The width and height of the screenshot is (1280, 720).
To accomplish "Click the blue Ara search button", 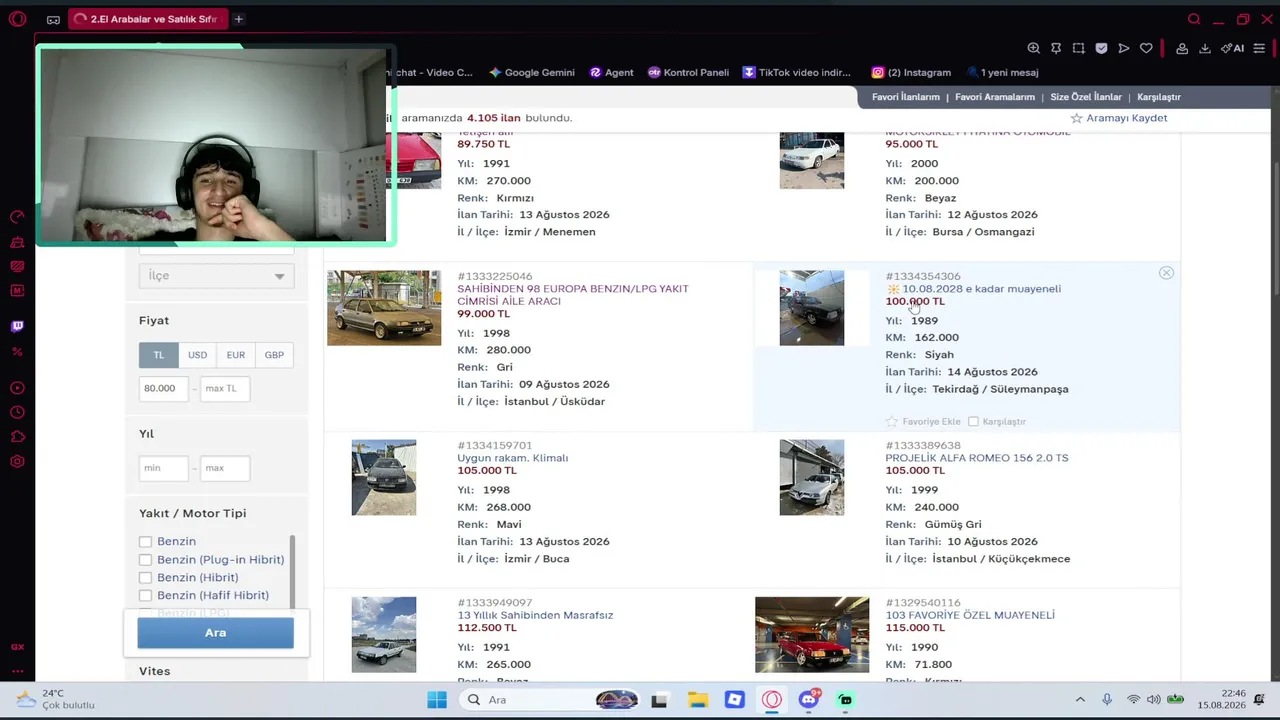I will click(x=216, y=633).
